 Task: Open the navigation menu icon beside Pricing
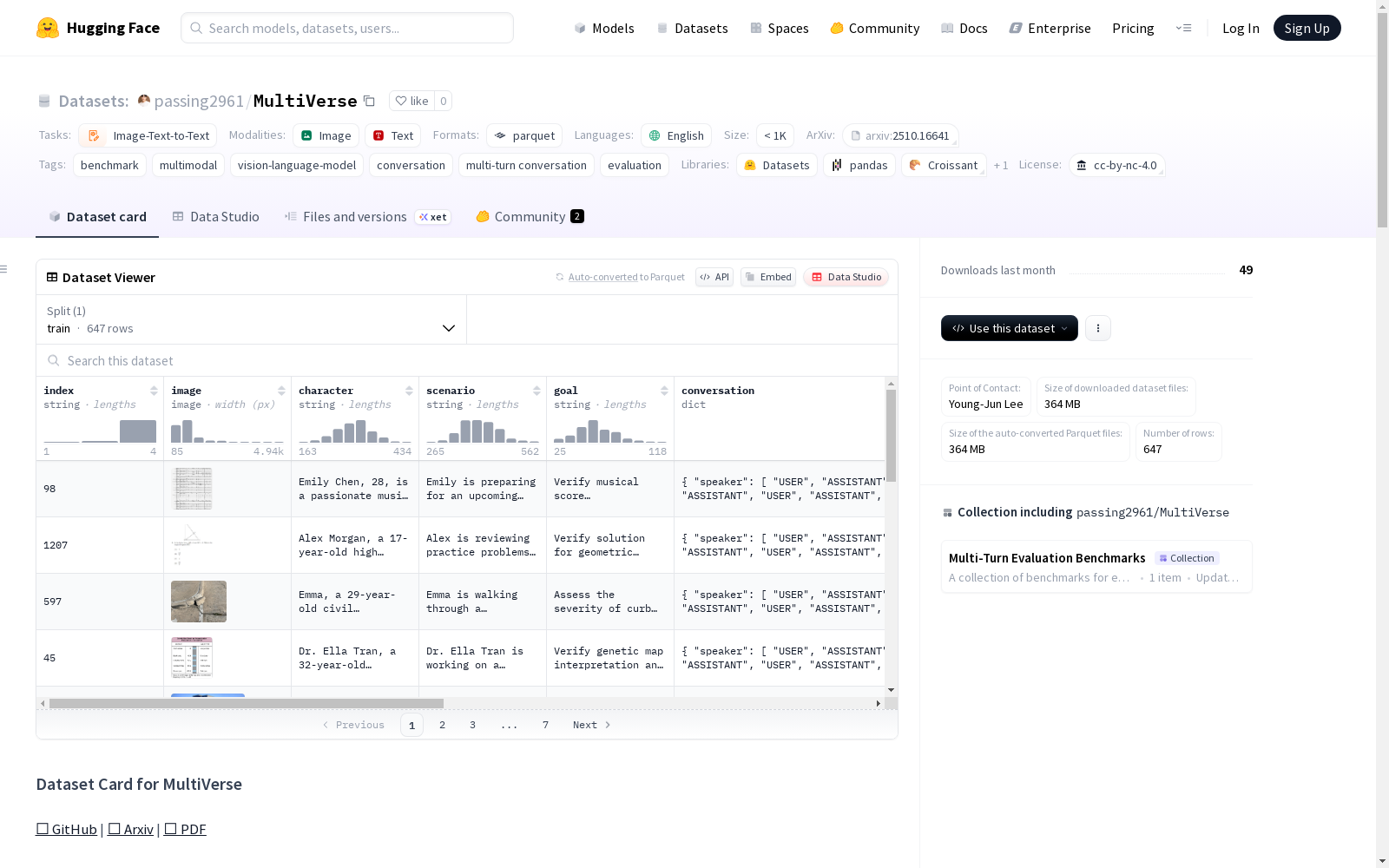coord(1183,28)
